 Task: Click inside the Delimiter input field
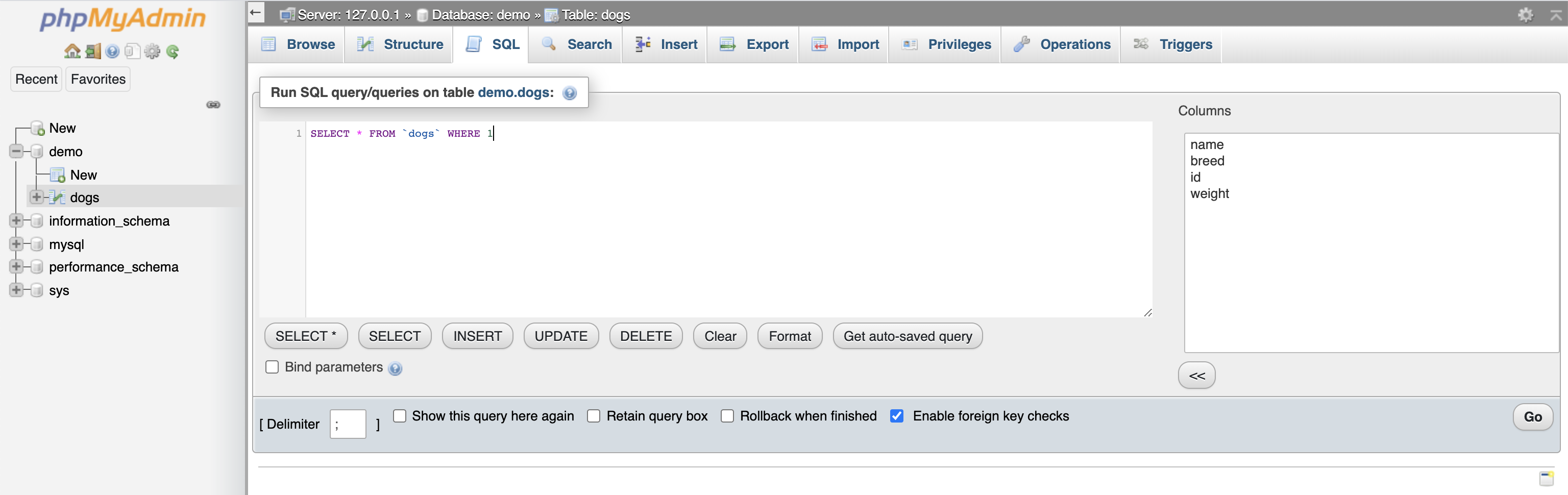tap(348, 424)
